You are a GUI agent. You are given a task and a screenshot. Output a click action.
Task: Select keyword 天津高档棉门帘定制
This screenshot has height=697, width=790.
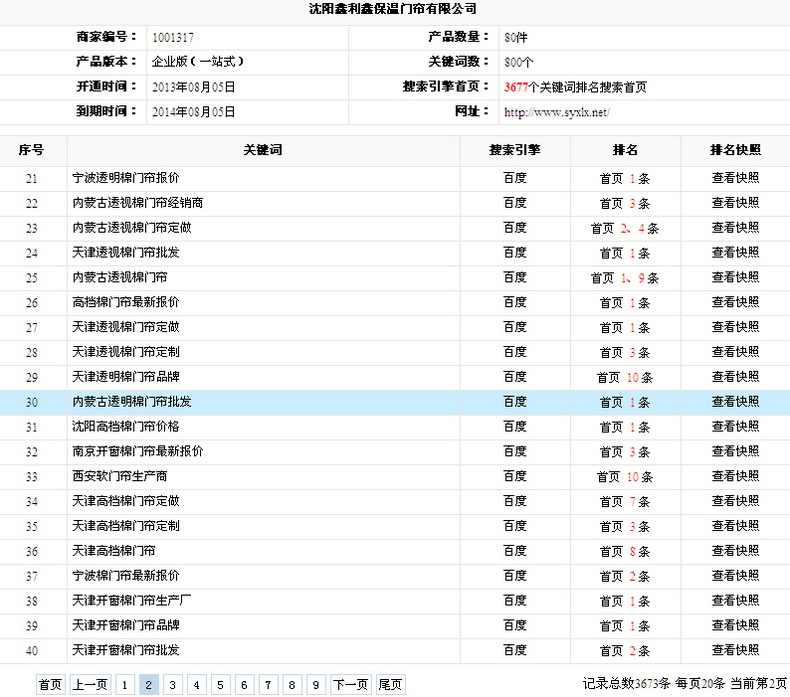tap(126, 526)
